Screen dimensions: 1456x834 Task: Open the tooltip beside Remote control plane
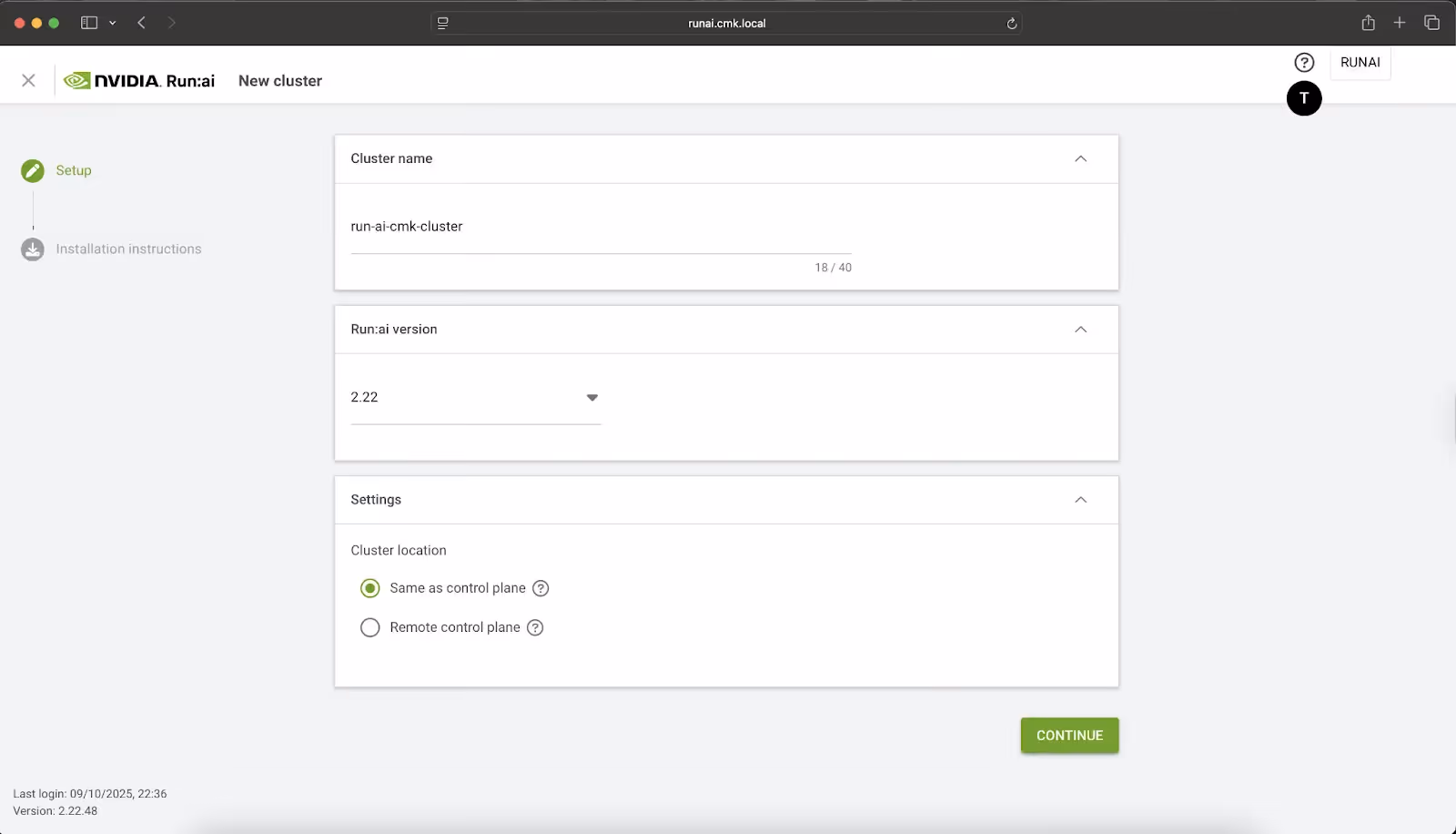(535, 627)
